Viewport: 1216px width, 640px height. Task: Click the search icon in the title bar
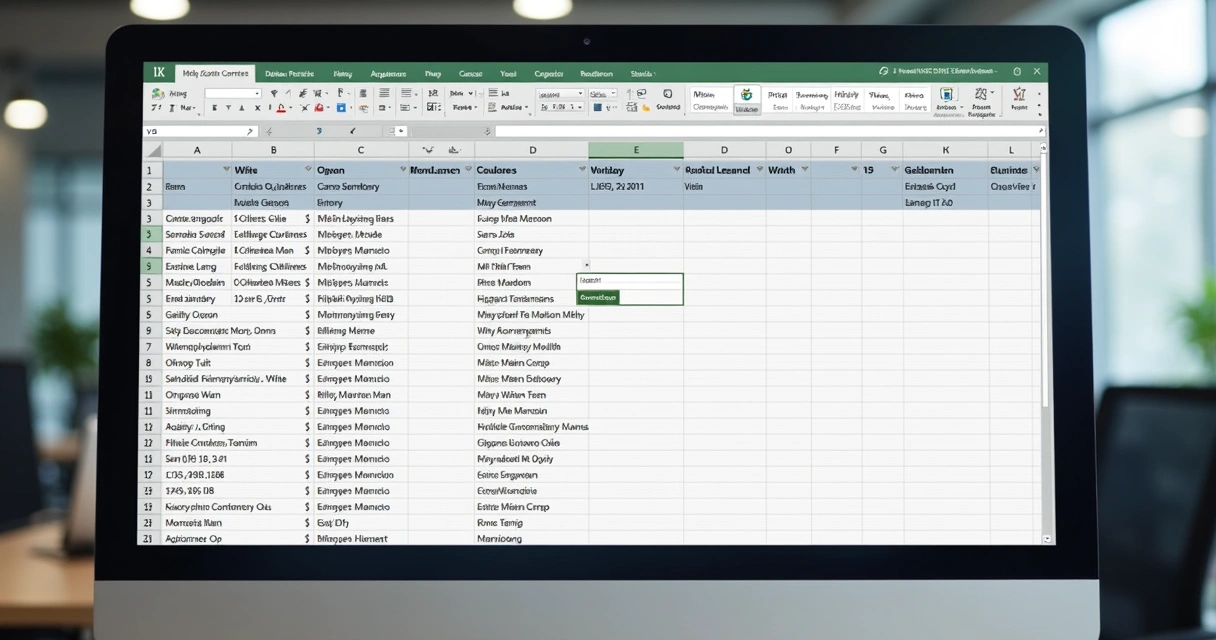click(x=883, y=71)
